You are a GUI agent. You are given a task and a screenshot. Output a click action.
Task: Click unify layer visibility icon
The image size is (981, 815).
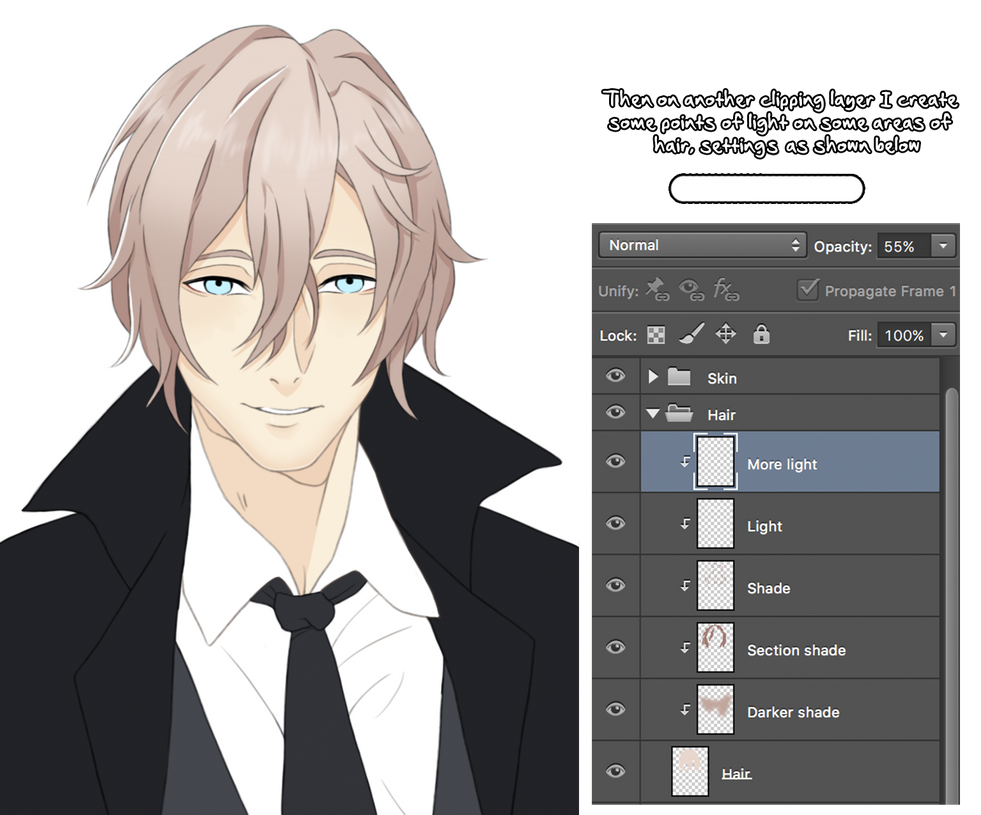[692, 290]
